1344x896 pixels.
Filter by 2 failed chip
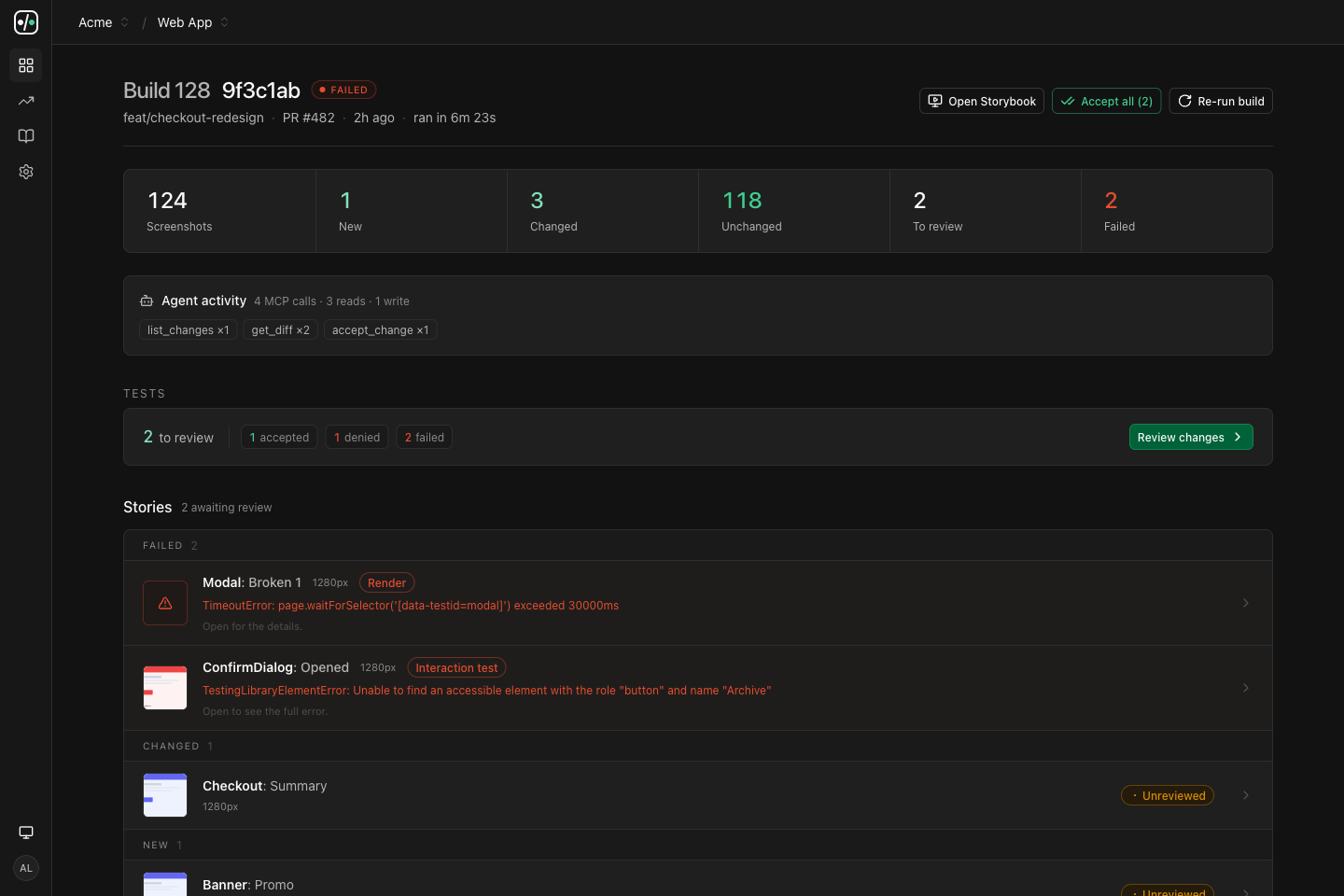424,437
